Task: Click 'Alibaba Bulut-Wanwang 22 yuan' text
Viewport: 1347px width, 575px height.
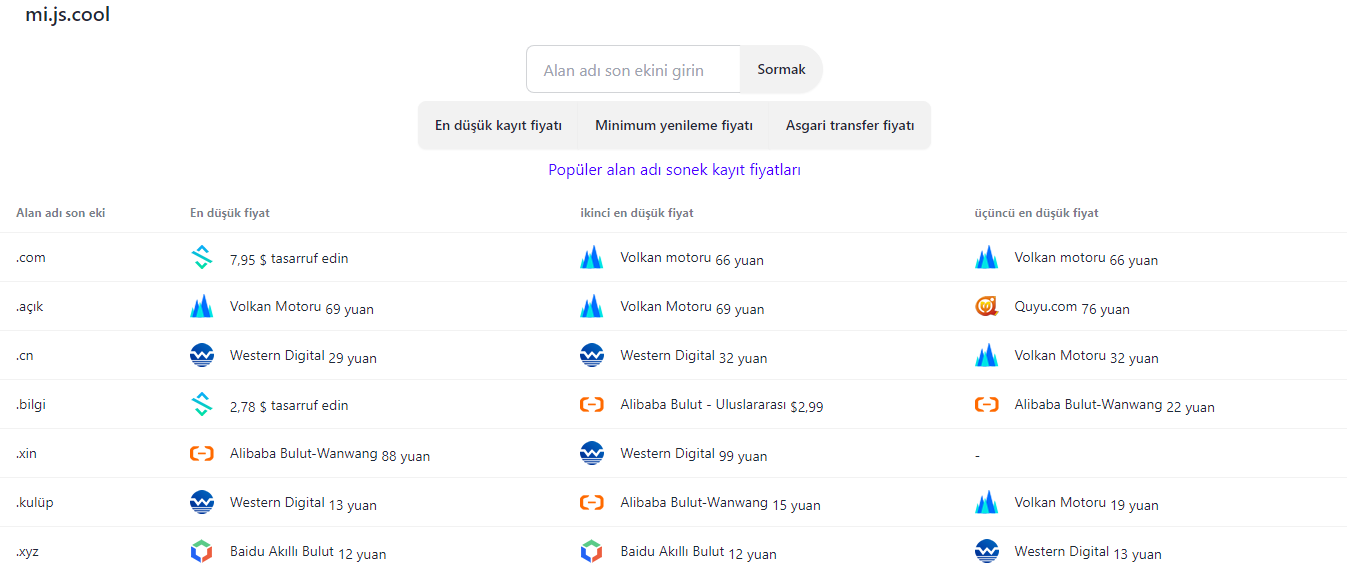Action: pyautogui.click(x=1115, y=406)
